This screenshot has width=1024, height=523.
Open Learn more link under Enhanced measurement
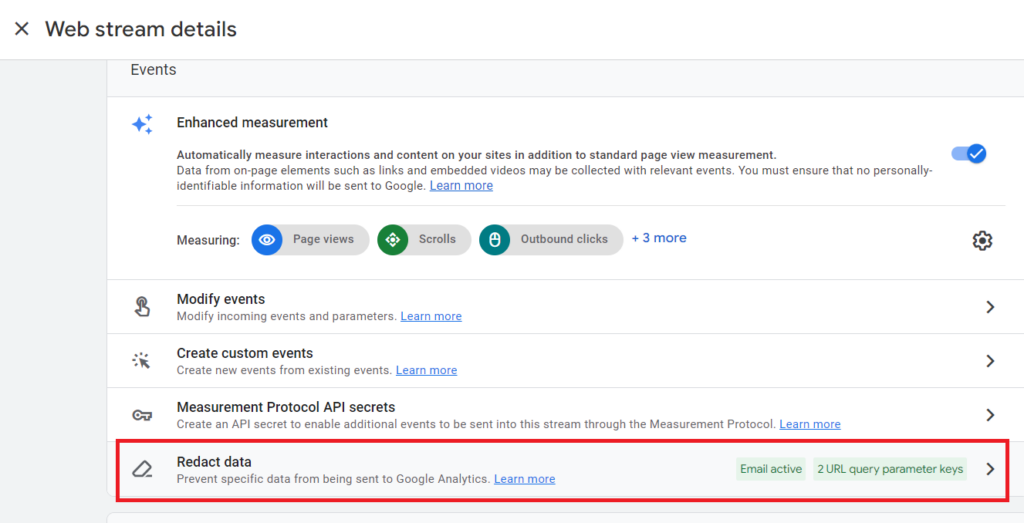pyautogui.click(x=461, y=186)
